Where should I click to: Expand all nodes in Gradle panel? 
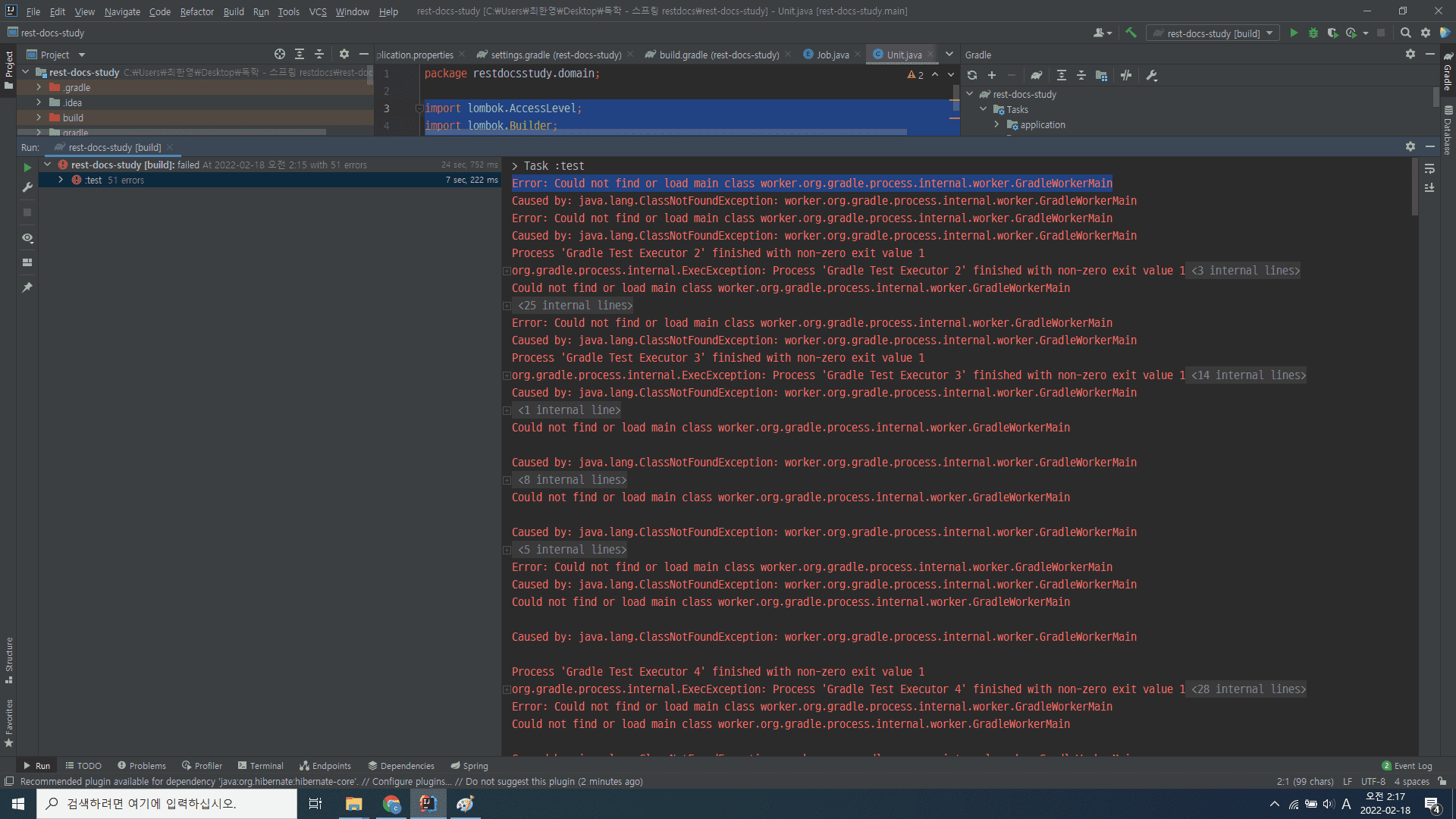pyautogui.click(x=1062, y=75)
